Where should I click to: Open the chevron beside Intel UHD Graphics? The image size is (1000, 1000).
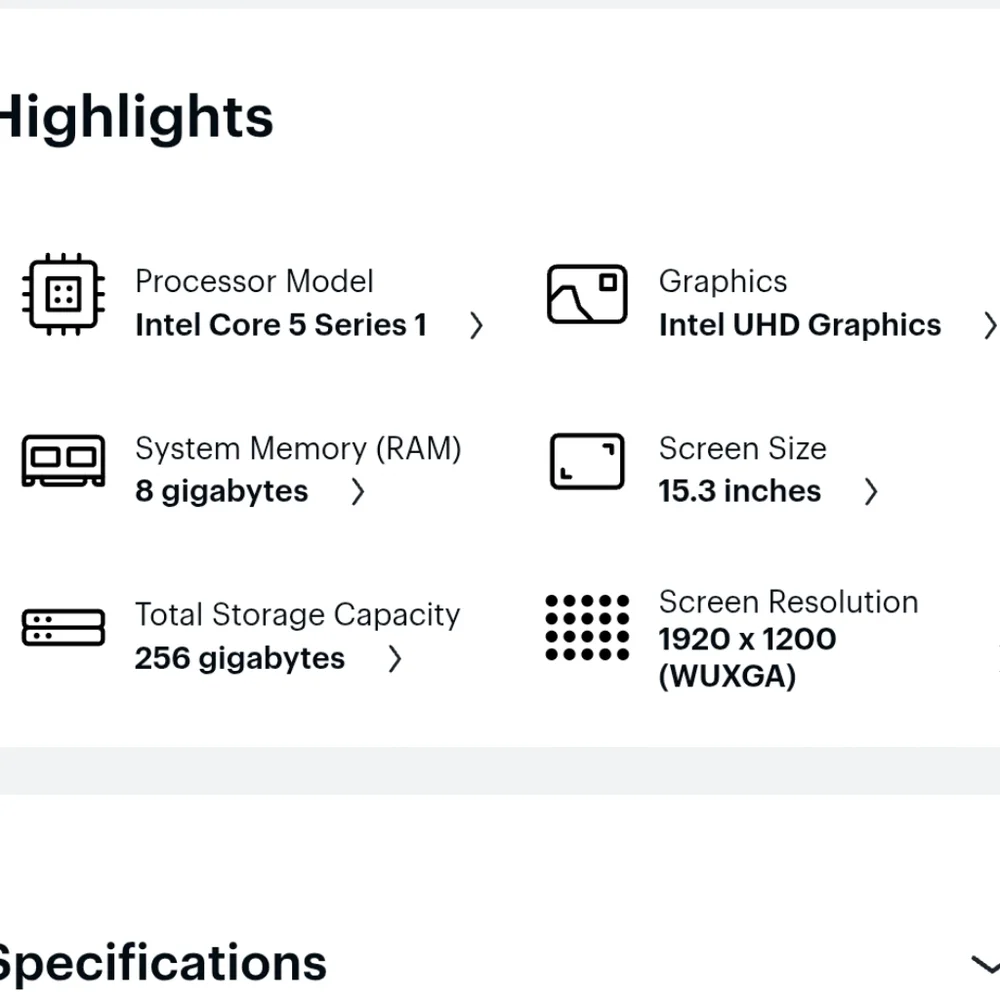(x=990, y=326)
